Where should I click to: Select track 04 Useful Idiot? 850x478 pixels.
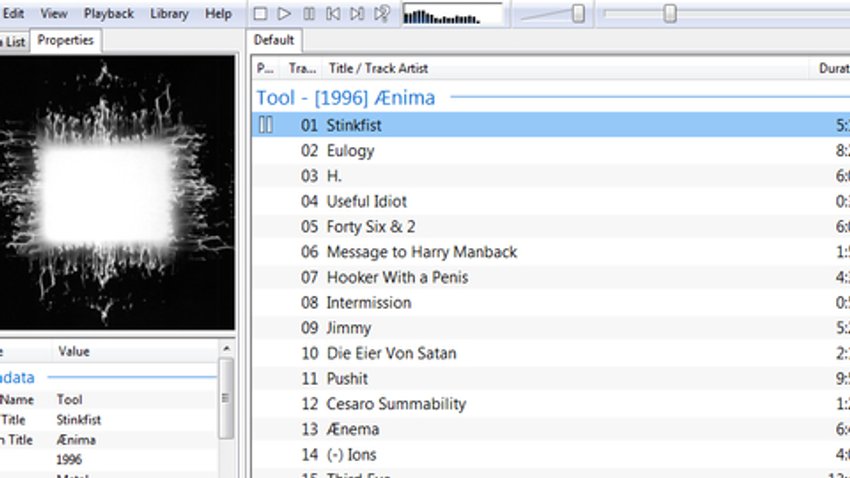[551, 201]
